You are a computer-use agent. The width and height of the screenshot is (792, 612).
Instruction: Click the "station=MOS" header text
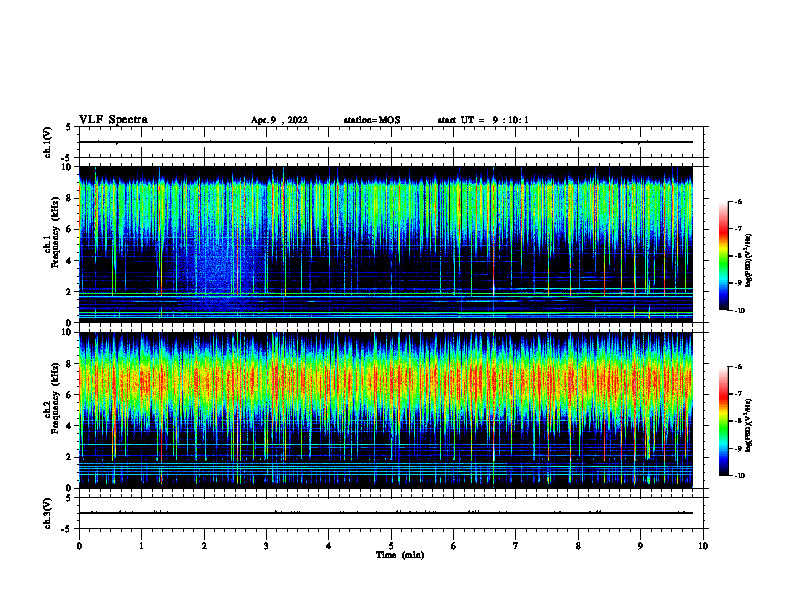point(372,120)
